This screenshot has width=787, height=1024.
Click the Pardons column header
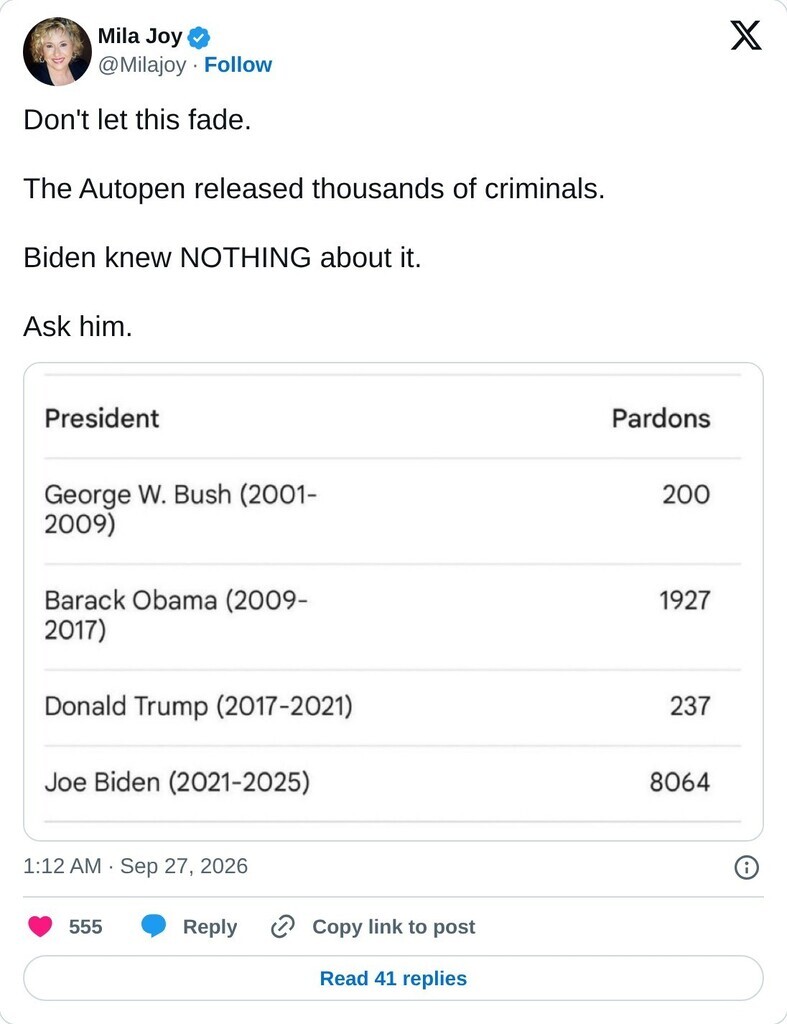pos(660,419)
